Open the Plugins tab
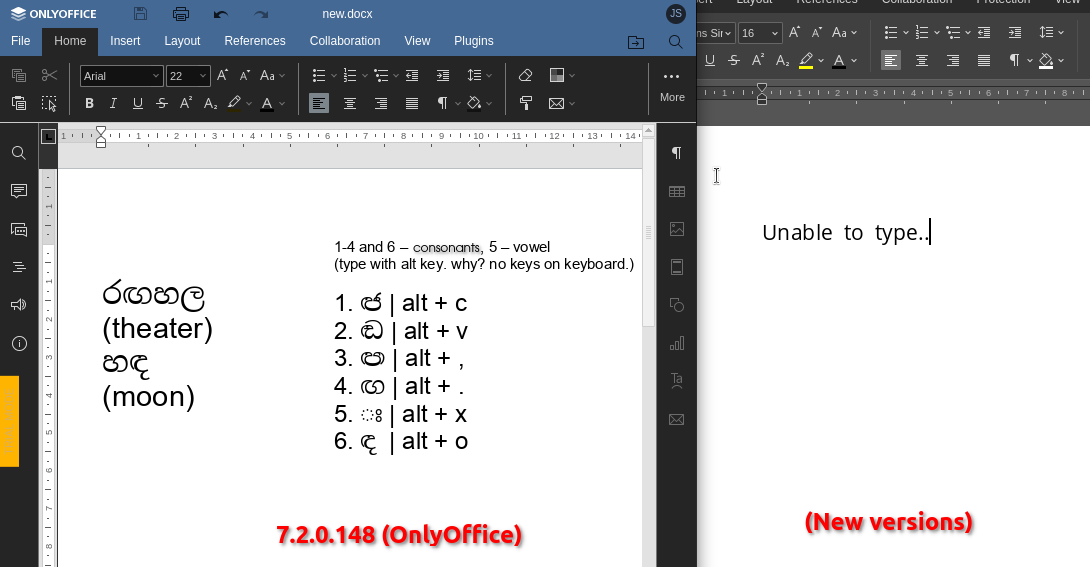 coord(473,41)
